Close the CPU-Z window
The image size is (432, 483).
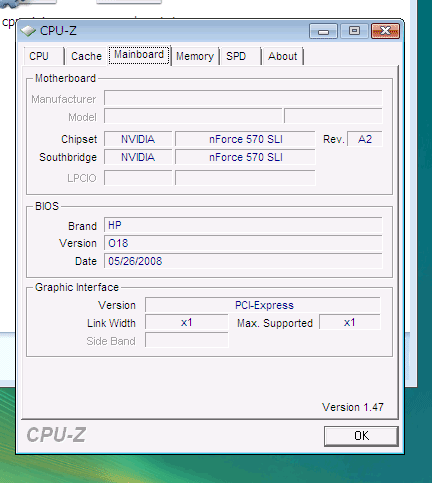(385, 31)
